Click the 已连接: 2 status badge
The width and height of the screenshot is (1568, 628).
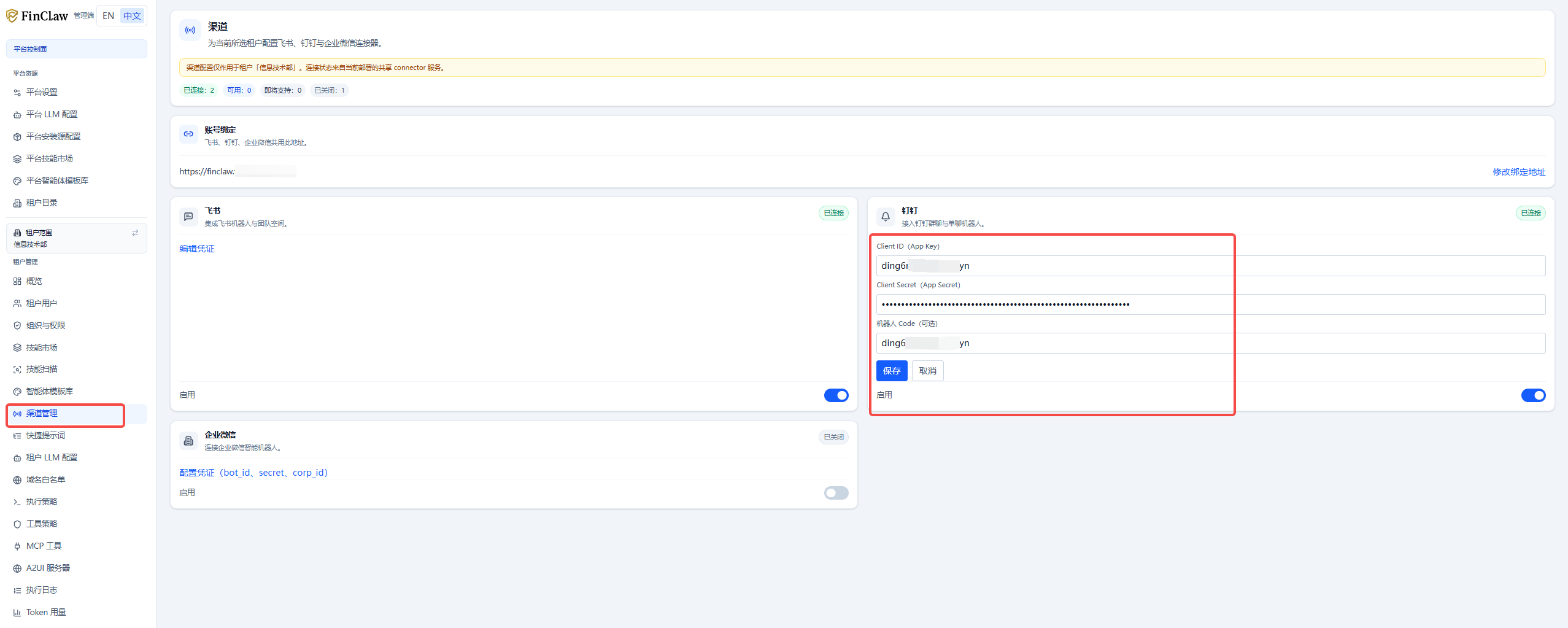coord(199,90)
